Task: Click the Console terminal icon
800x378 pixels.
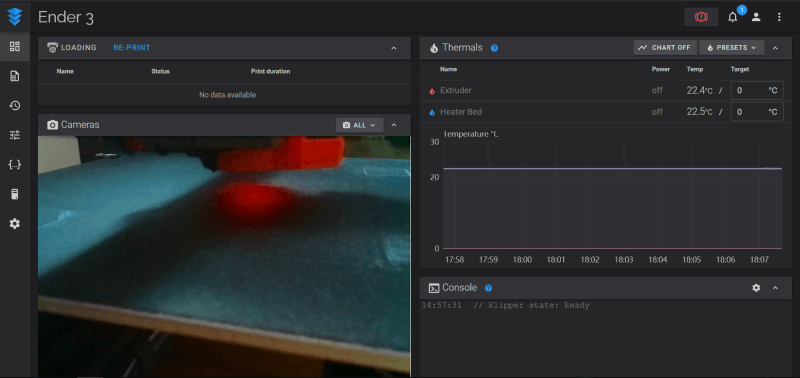Action: [x=434, y=288]
